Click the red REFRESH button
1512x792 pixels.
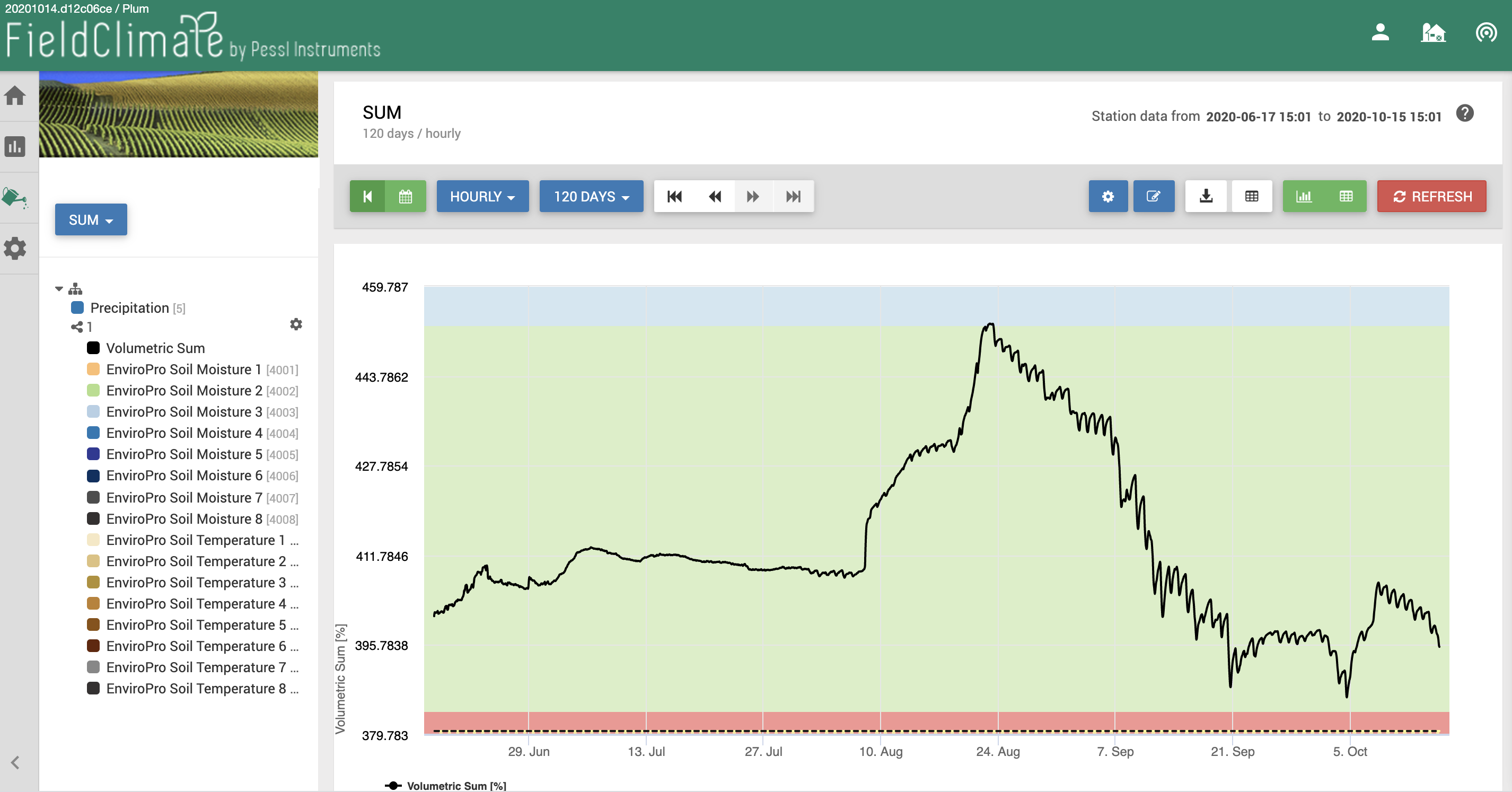[x=1431, y=196]
